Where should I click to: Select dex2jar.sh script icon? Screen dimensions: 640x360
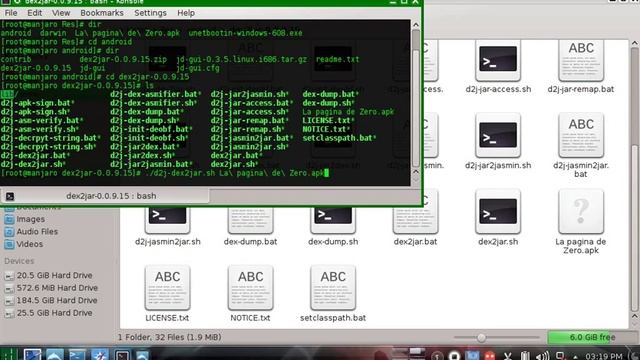(498, 211)
